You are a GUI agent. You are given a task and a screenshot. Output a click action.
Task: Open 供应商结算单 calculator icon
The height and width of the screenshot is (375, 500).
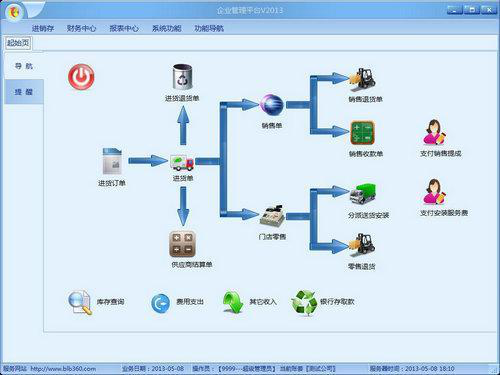[x=182, y=244]
